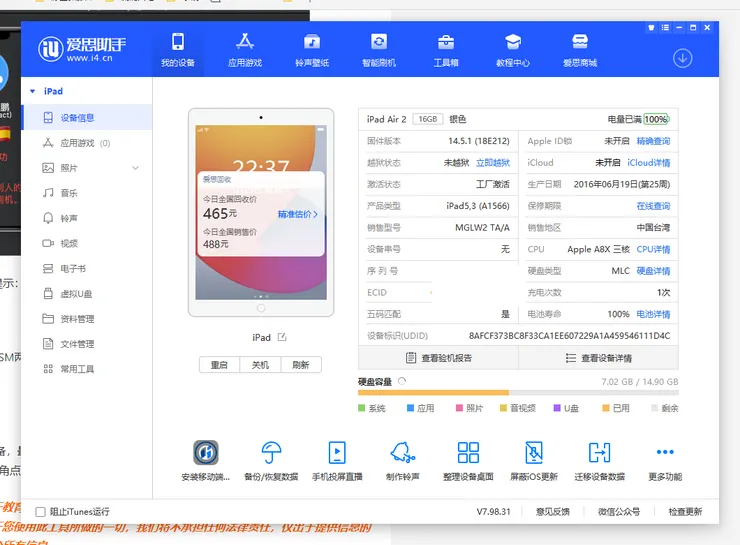Click the blue 应用 legend swatch

pos(411,408)
